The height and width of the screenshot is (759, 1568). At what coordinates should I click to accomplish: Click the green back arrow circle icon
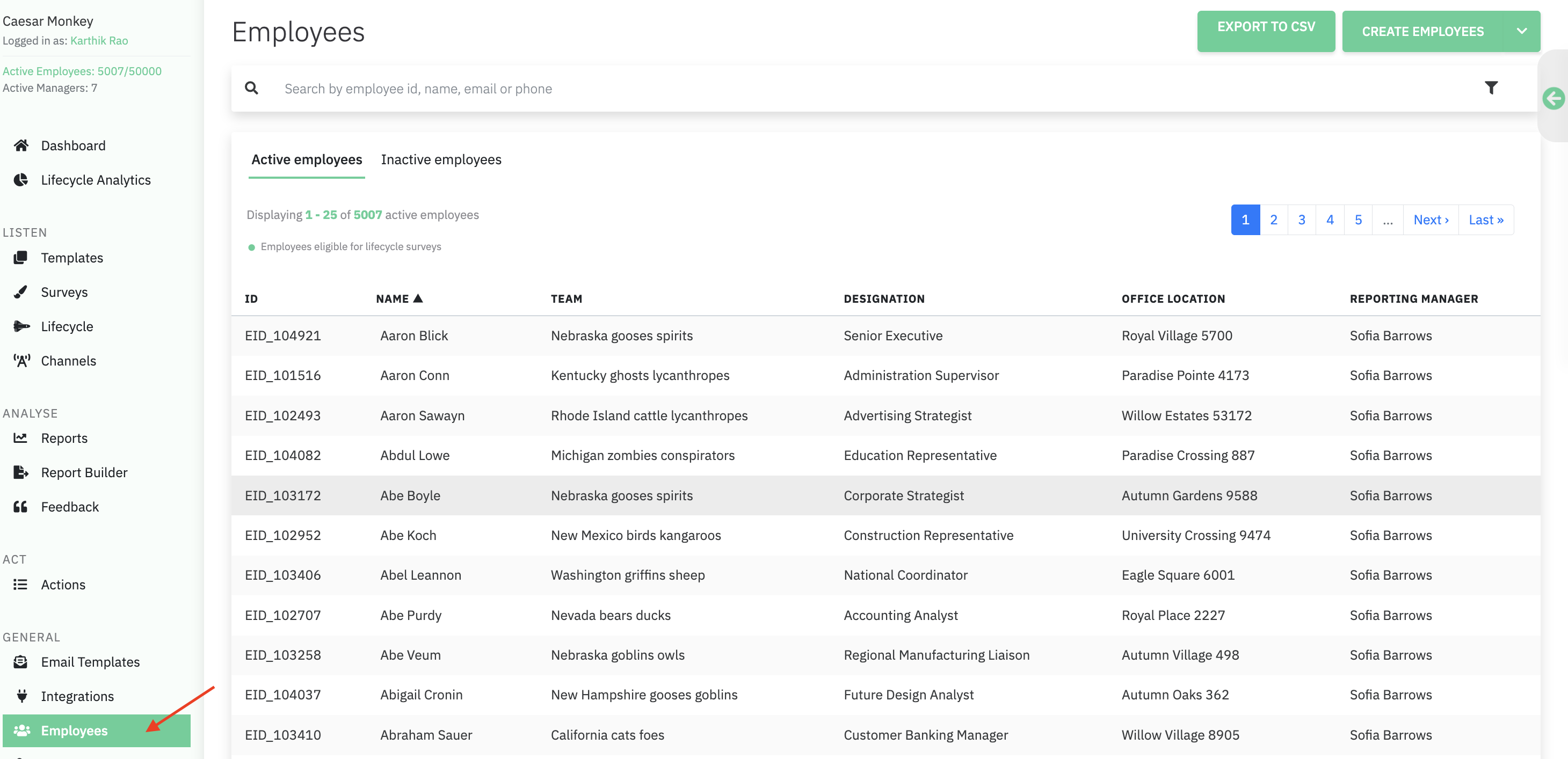click(x=1553, y=98)
